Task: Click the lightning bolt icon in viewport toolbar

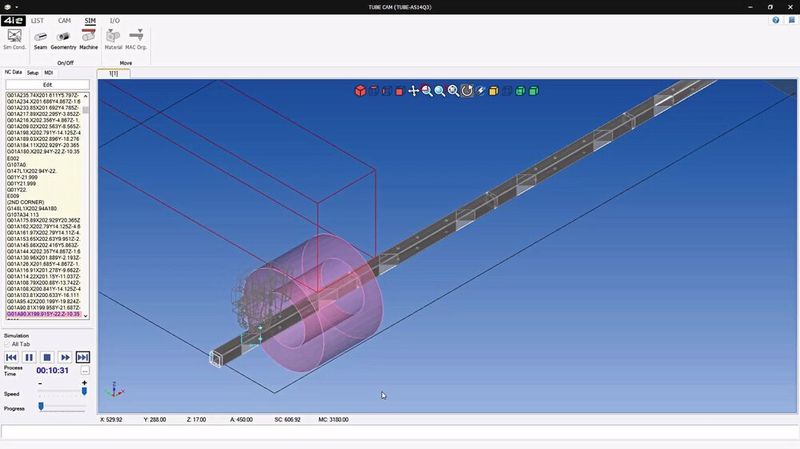Action: coord(480,91)
